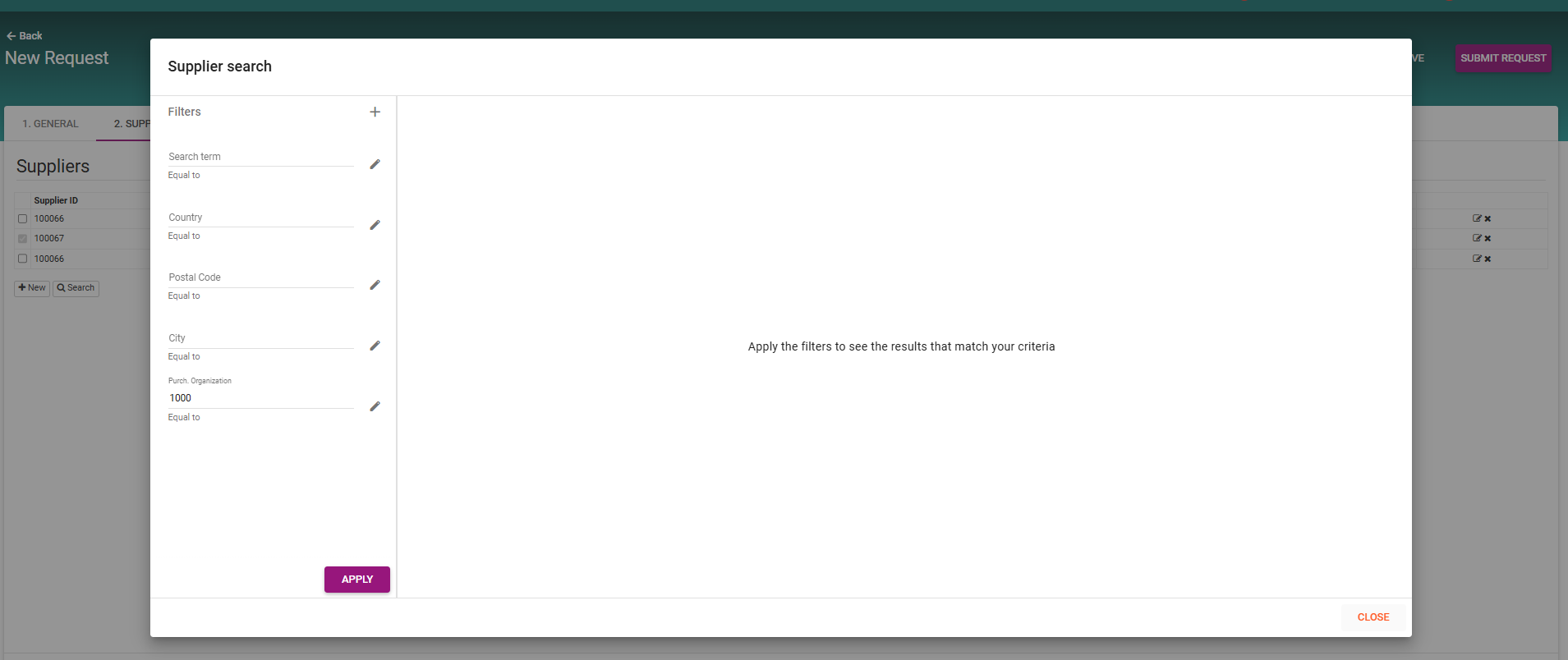Toggle the checkbox for supplier 100067
The image size is (1568, 660).
tap(23, 239)
